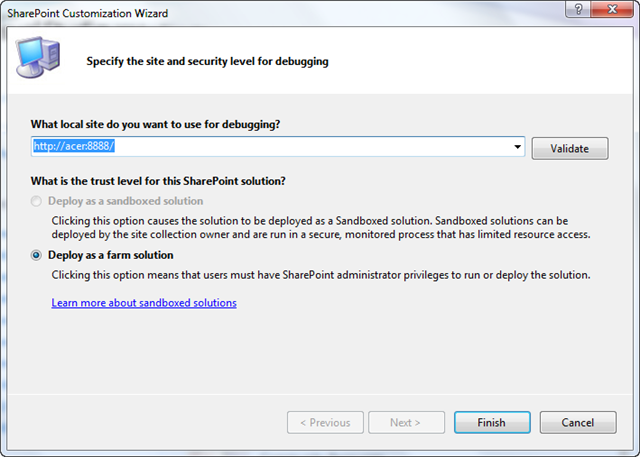
Task: Click the blank white banner right of the heading
Action: pos(480,60)
